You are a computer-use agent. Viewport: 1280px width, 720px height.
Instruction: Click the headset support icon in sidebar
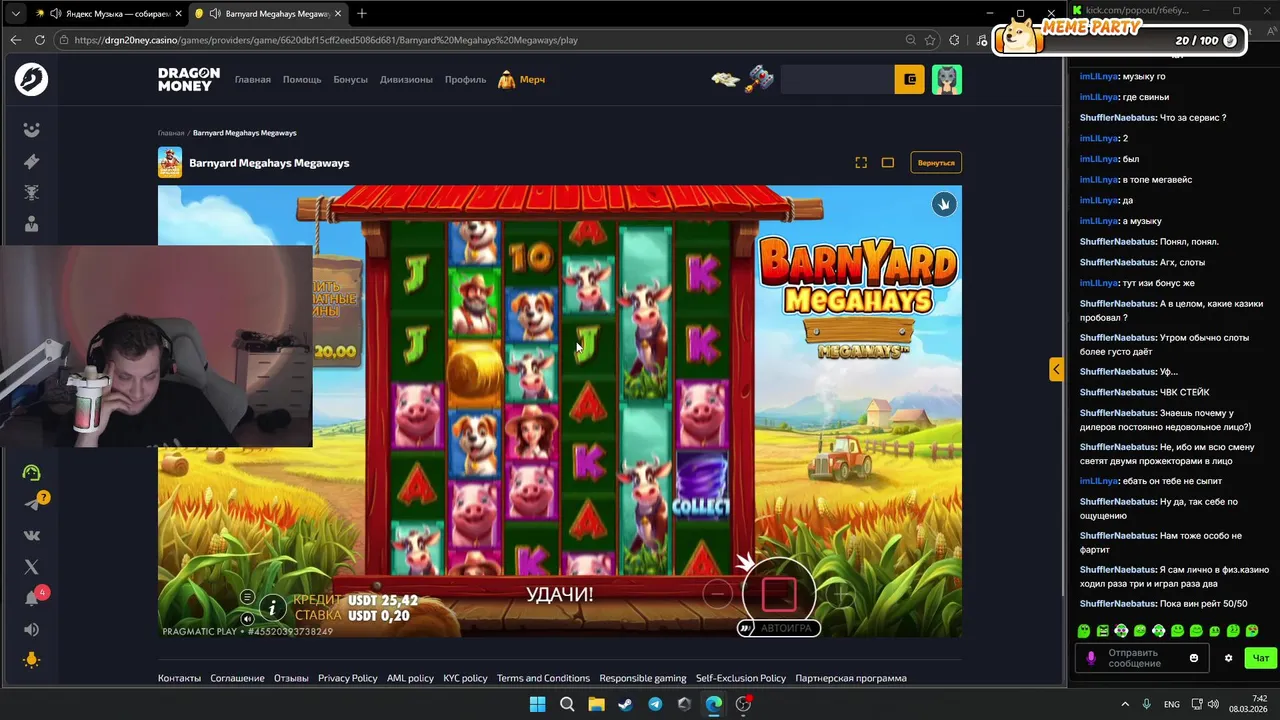(x=32, y=472)
